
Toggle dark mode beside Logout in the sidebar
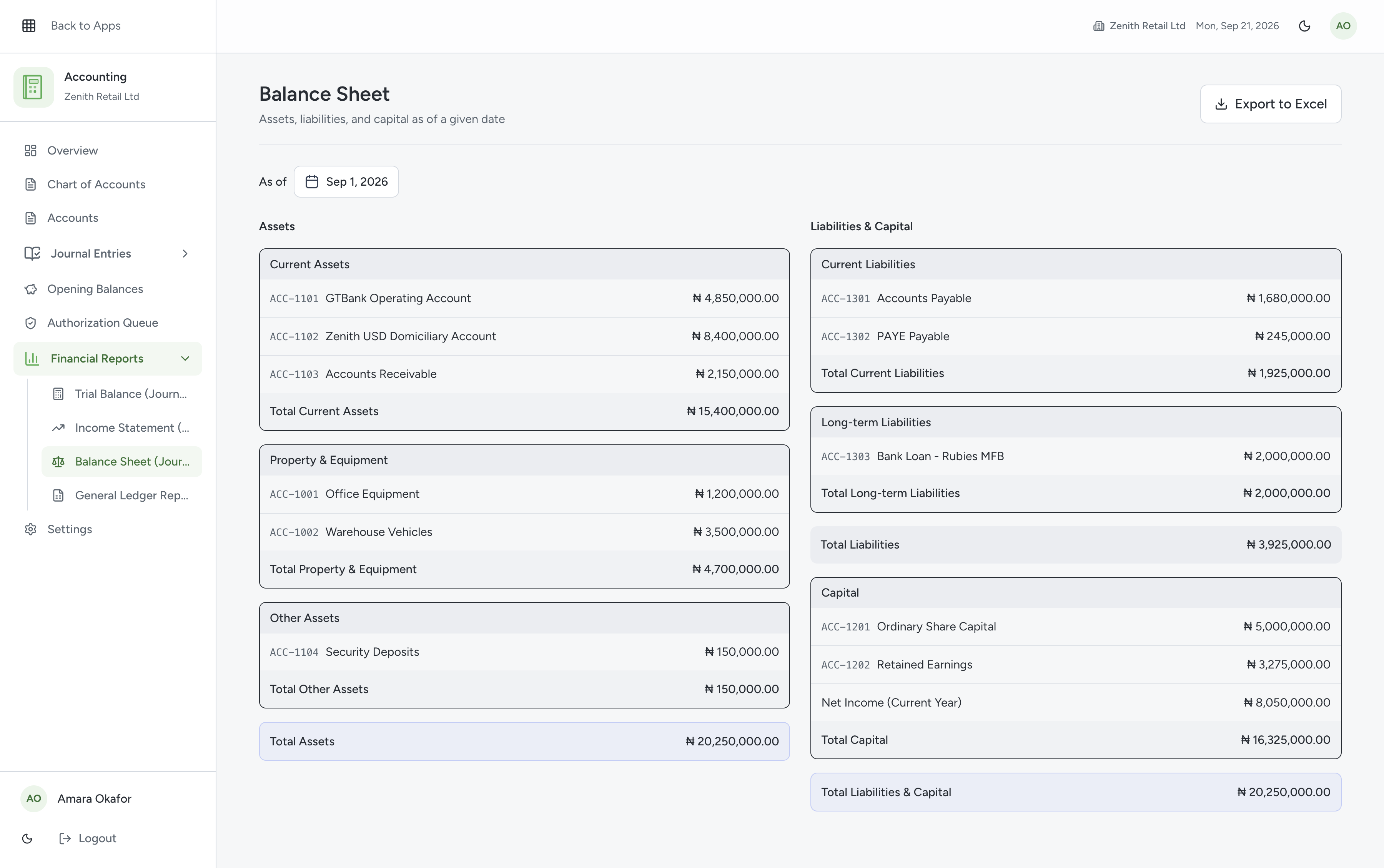click(27, 839)
